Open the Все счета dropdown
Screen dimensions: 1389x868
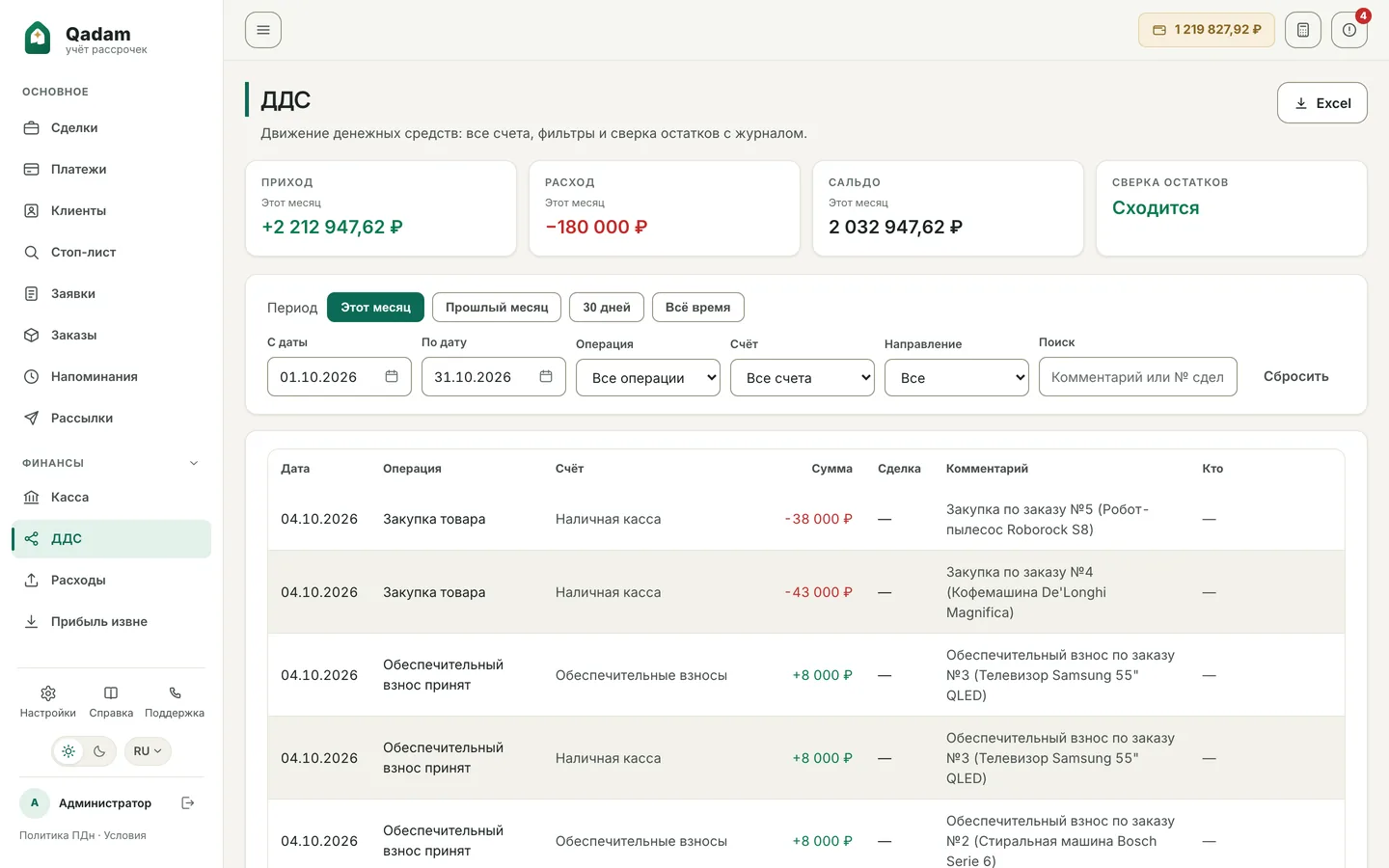click(x=803, y=378)
